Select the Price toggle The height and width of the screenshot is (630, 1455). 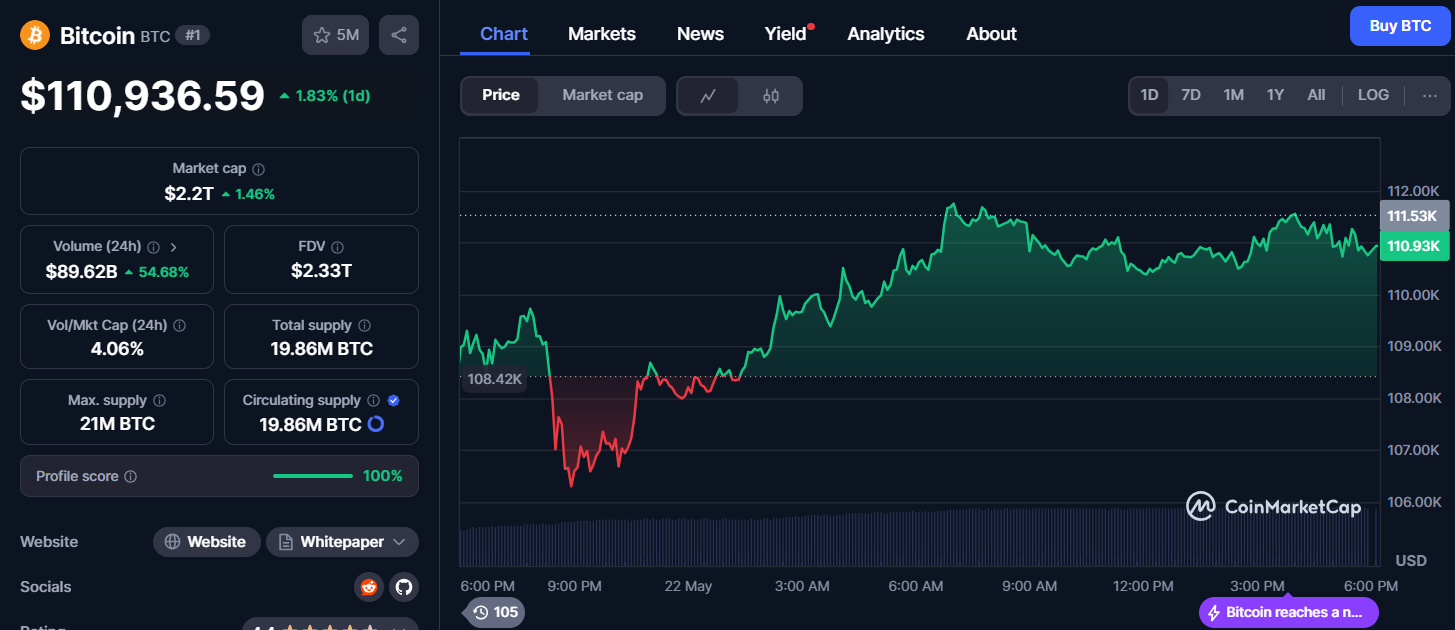501,95
